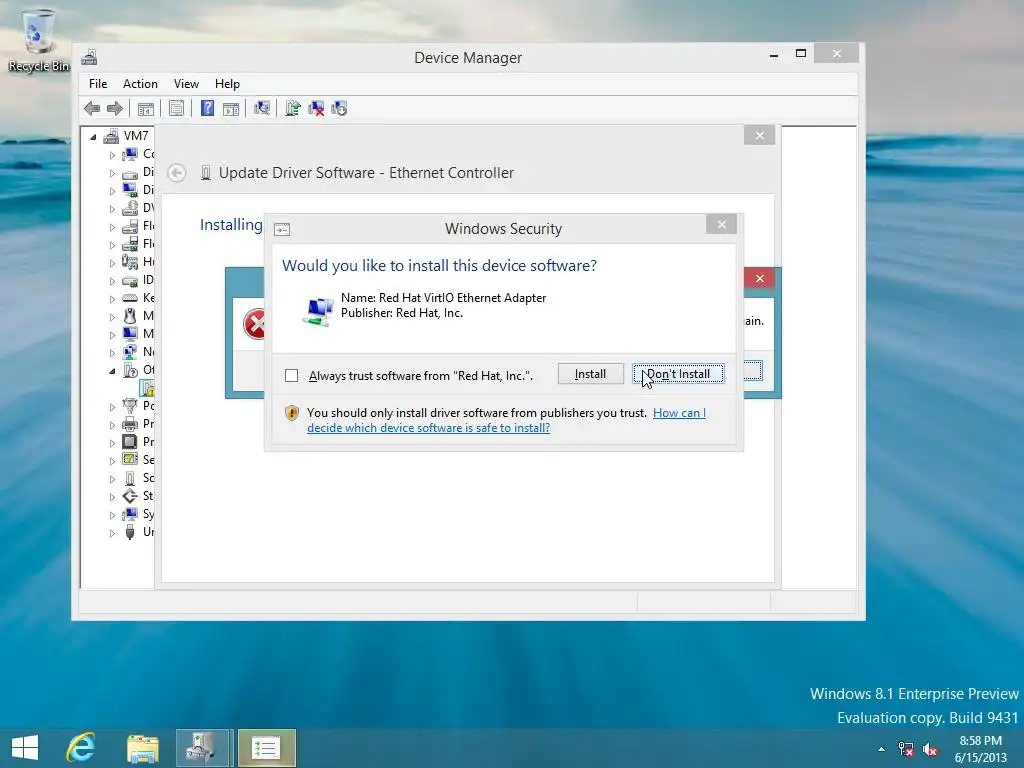This screenshot has height=768, width=1024.
Task: Expand the Monitors node with monitor icon
Action: [x=112, y=334]
